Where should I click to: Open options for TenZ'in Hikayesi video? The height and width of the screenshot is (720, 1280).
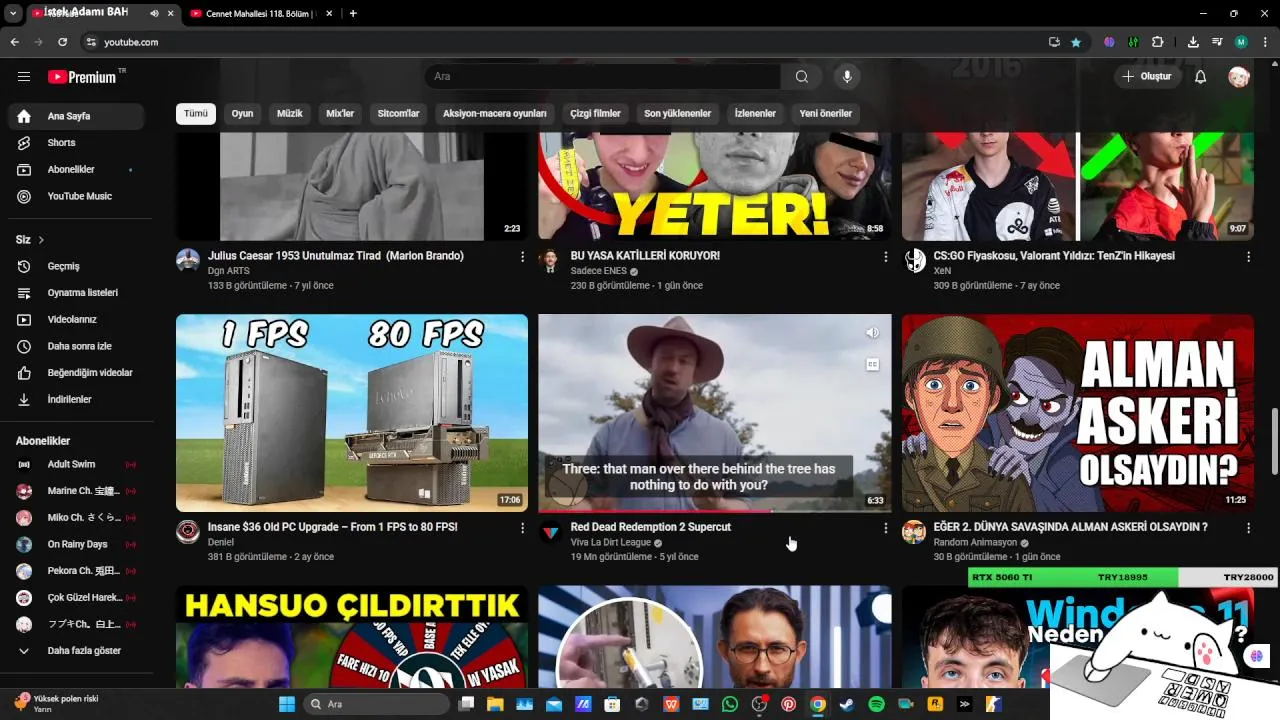pyautogui.click(x=1248, y=257)
